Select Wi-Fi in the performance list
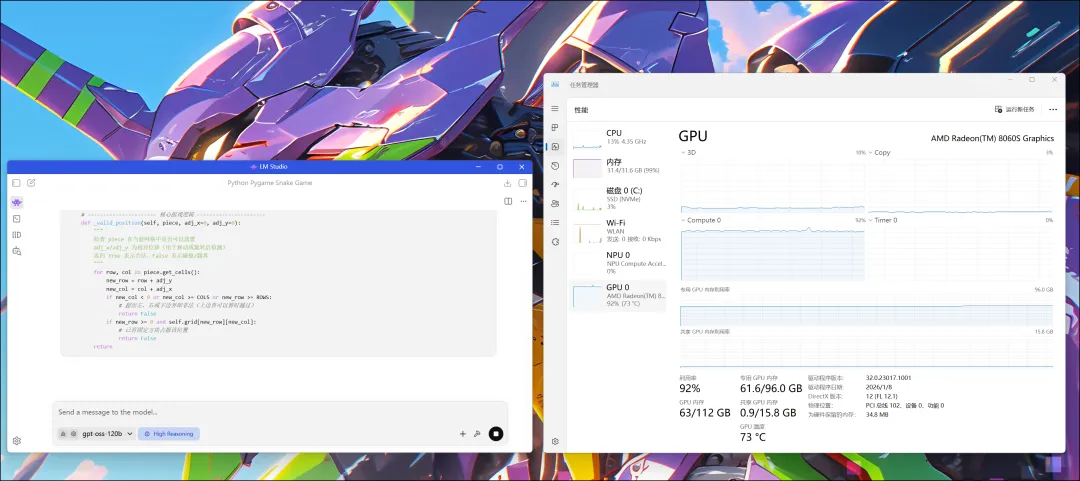 pyautogui.click(x=618, y=231)
